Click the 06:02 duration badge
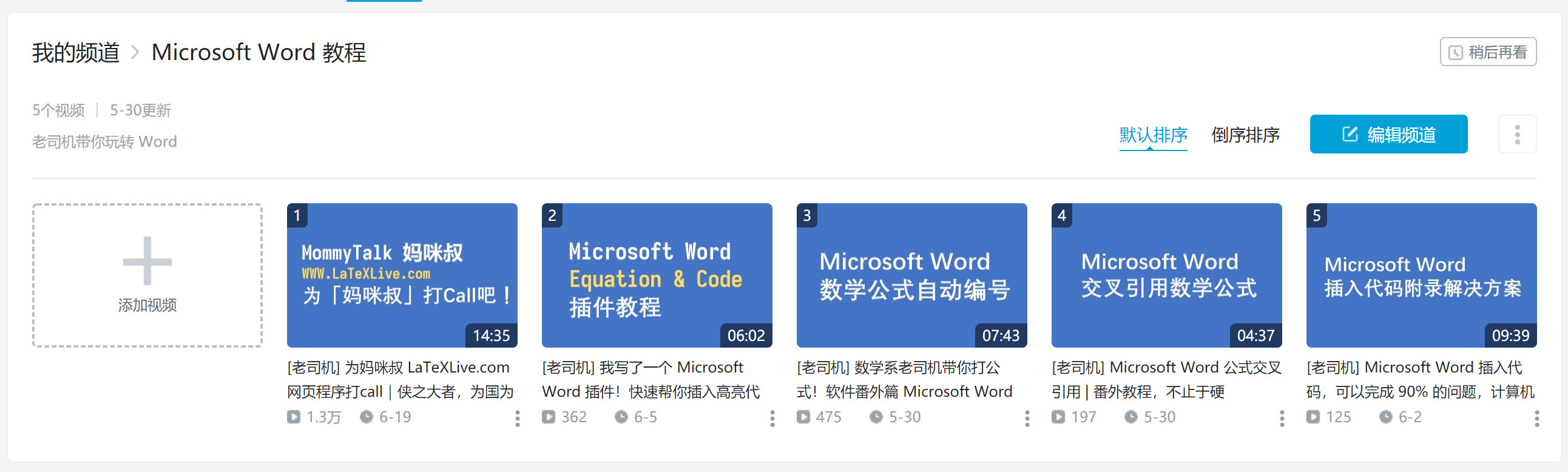Screen dimensions: 1568x472 [x=746, y=335]
